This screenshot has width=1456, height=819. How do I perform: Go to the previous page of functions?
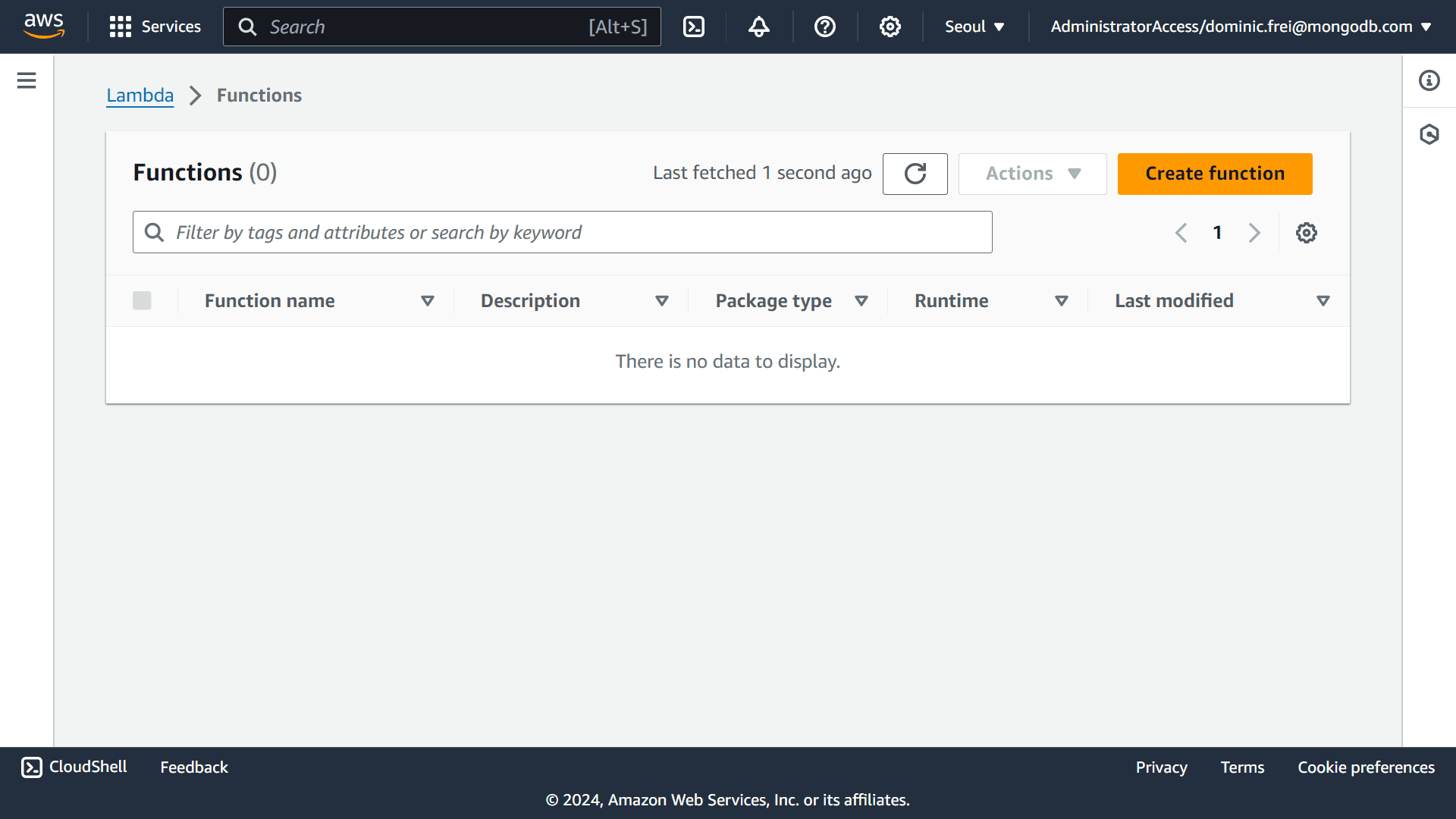point(1181,233)
